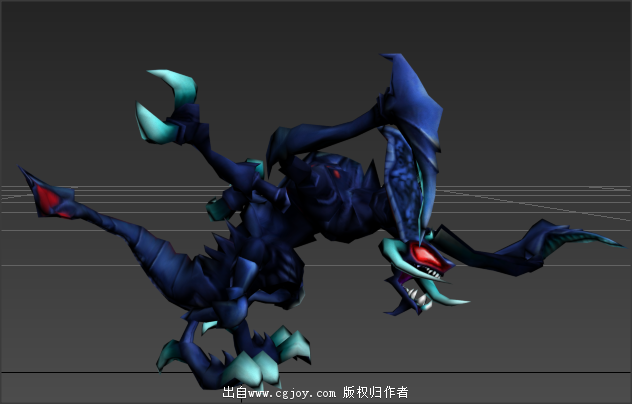
Task: Select the large cyan pincer claw
Action: point(170,105)
